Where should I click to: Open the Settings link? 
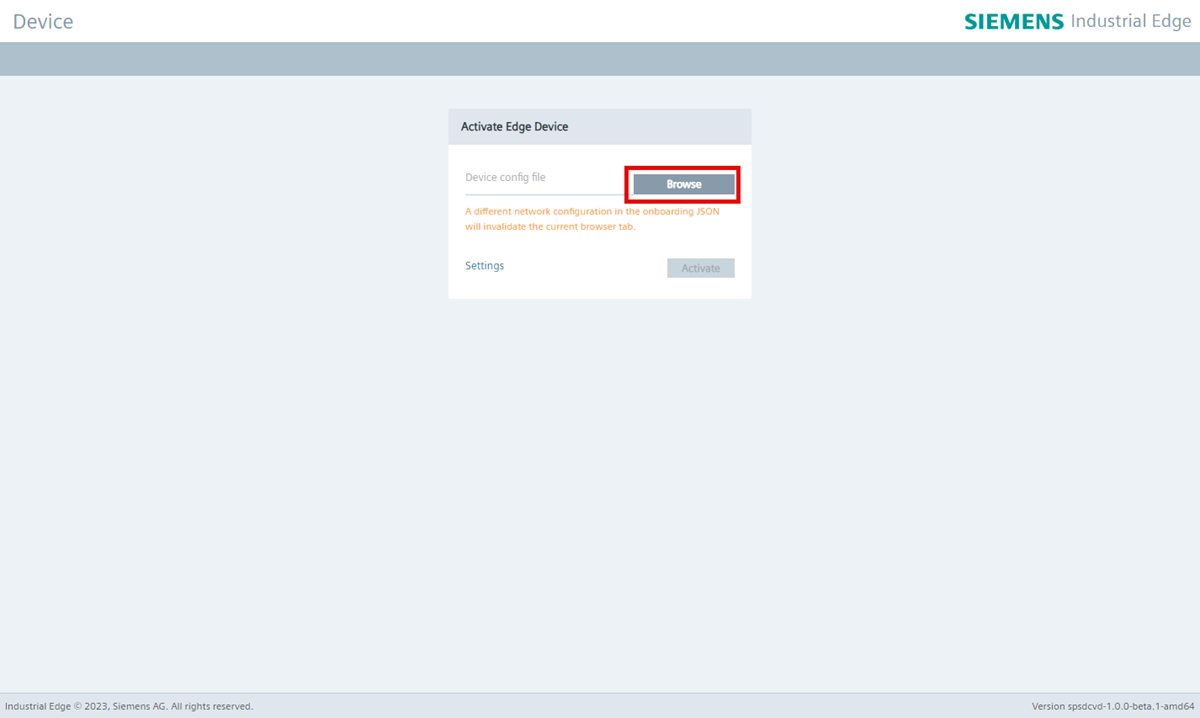pyautogui.click(x=484, y=265)
